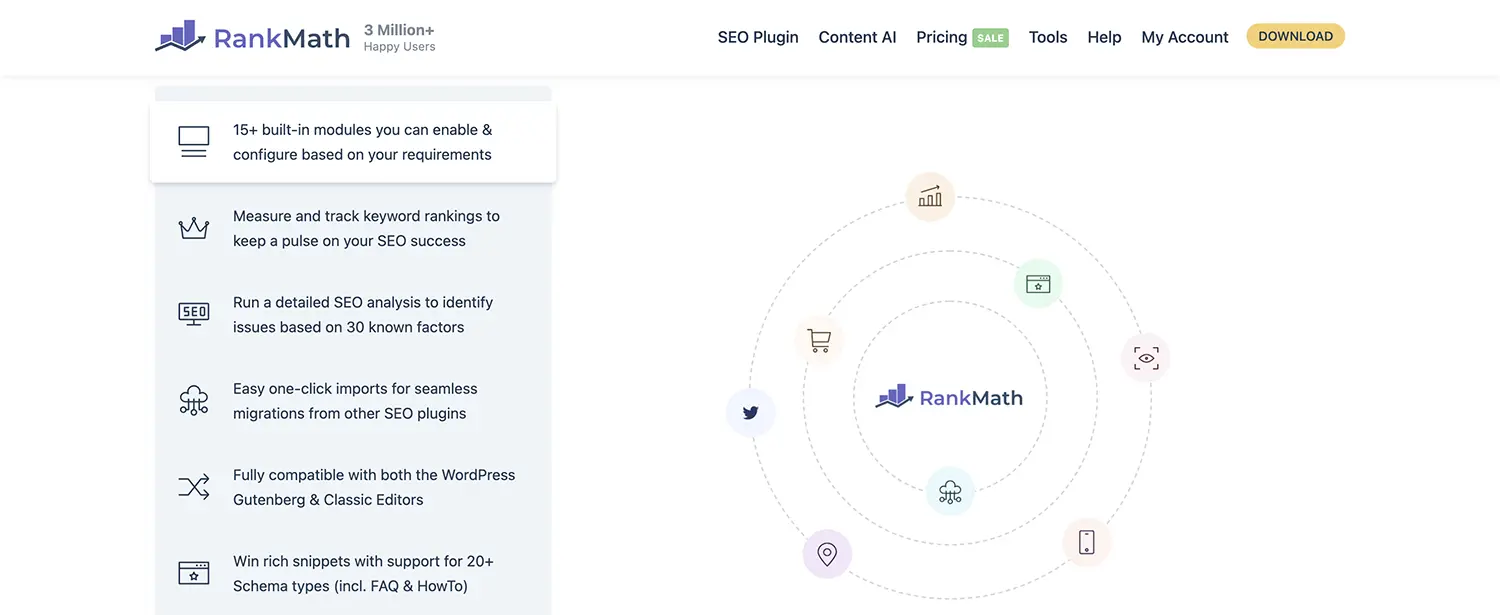Go to Content AI page
This screenshot has width=1500, height=615.
click(857, 37)
